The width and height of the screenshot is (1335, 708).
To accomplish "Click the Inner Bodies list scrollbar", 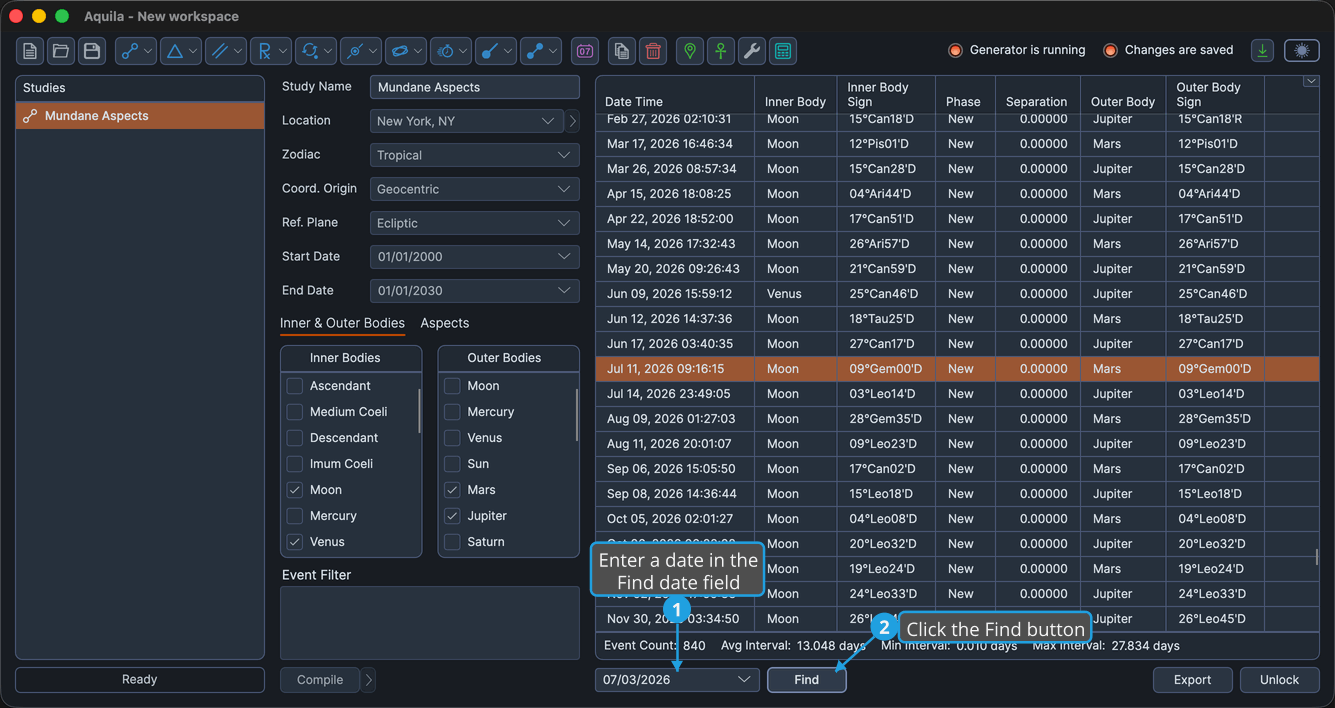I will point(419,411).
